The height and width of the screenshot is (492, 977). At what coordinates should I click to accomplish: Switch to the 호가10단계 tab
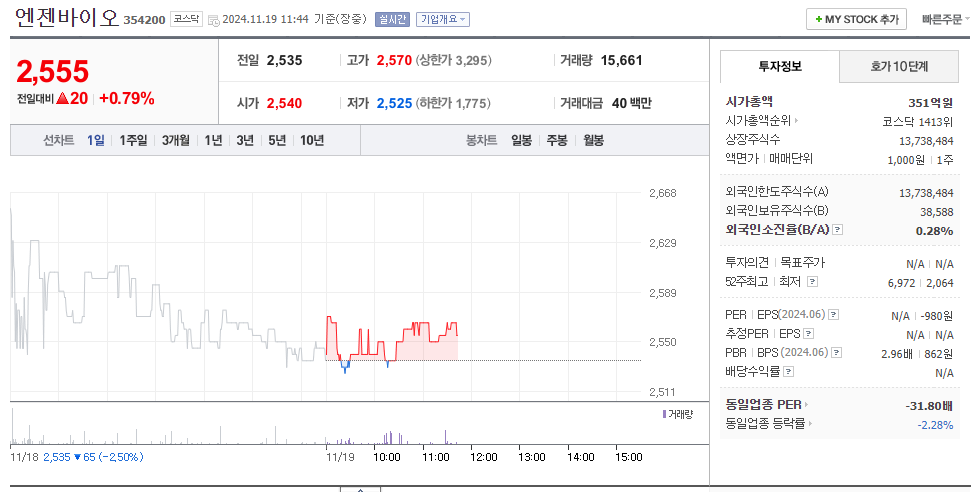tap(899, 66)
